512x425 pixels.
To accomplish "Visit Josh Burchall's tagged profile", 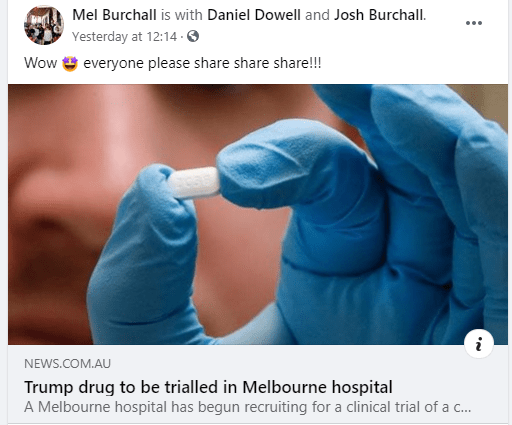I will coord(379,15).
